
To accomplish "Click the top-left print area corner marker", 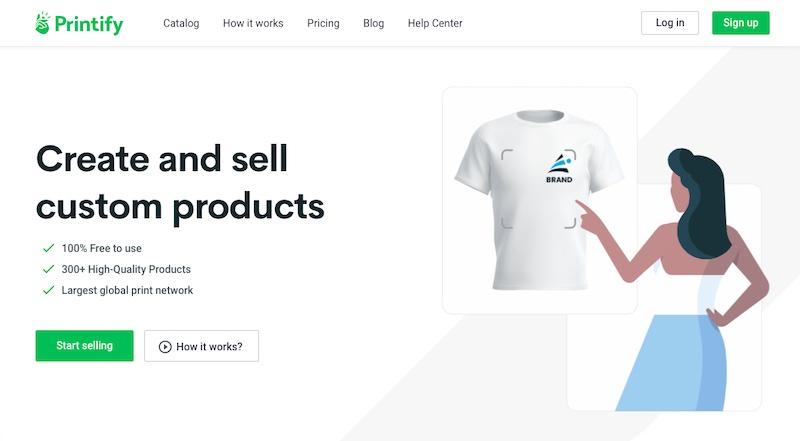I will click(507, 154).
